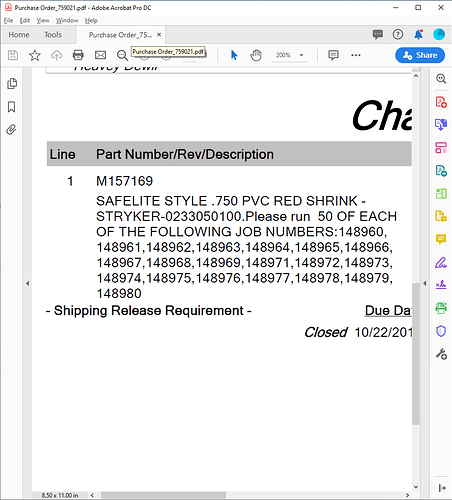Viewport: 452px width, 500px height.
Task: Select the Purchase Order_75... document tab
Action: point(120,35)
